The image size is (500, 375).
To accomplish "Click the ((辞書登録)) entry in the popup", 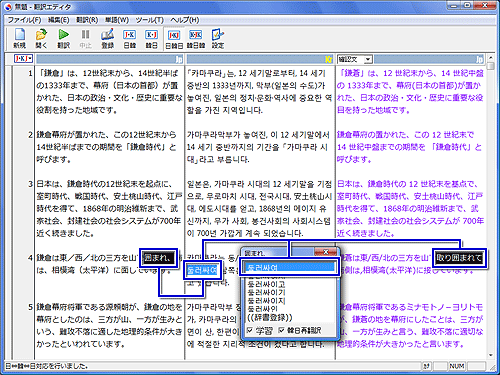I will pos(270,317).
